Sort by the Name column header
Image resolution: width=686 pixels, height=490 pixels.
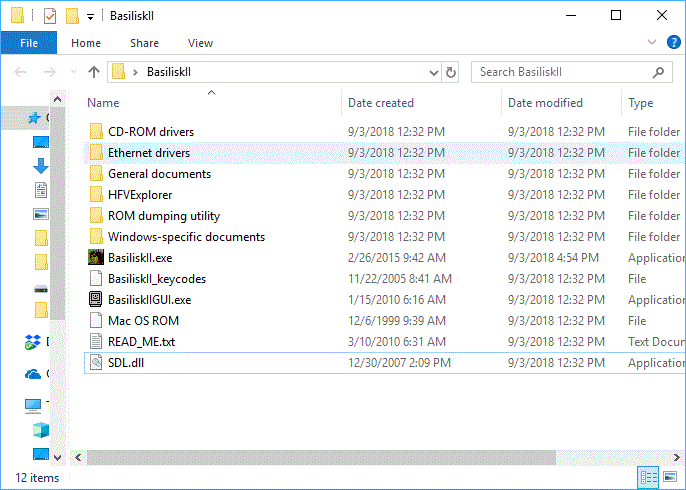(x=103, y=103)
